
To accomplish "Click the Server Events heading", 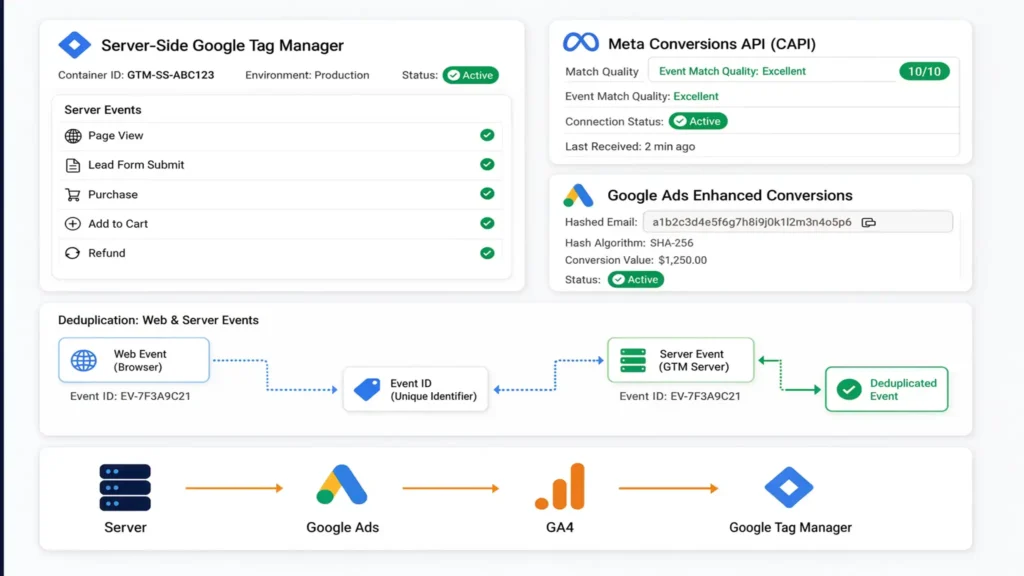I will [103, 110].
